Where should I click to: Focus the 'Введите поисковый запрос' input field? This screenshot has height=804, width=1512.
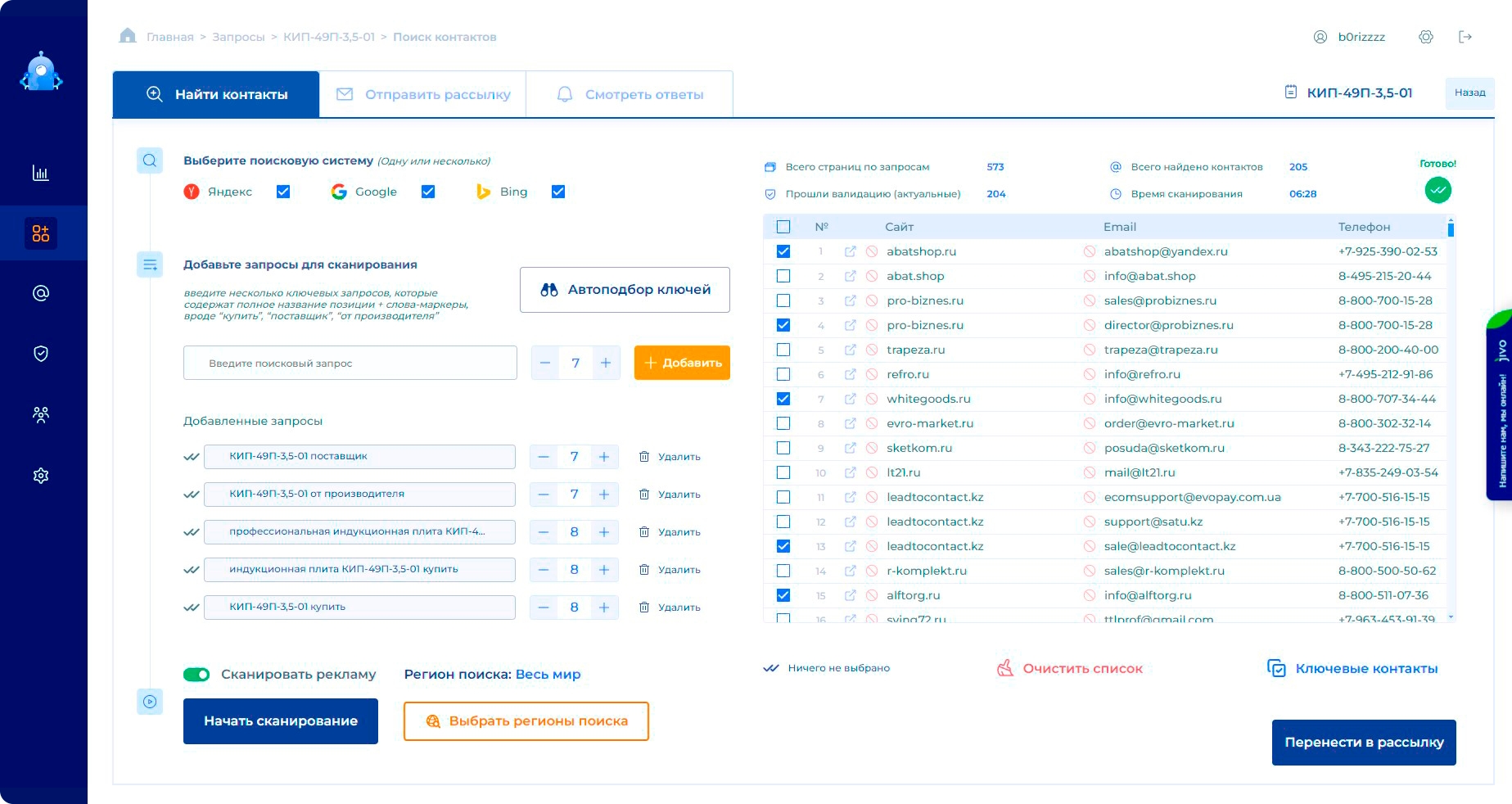point(350,363)
